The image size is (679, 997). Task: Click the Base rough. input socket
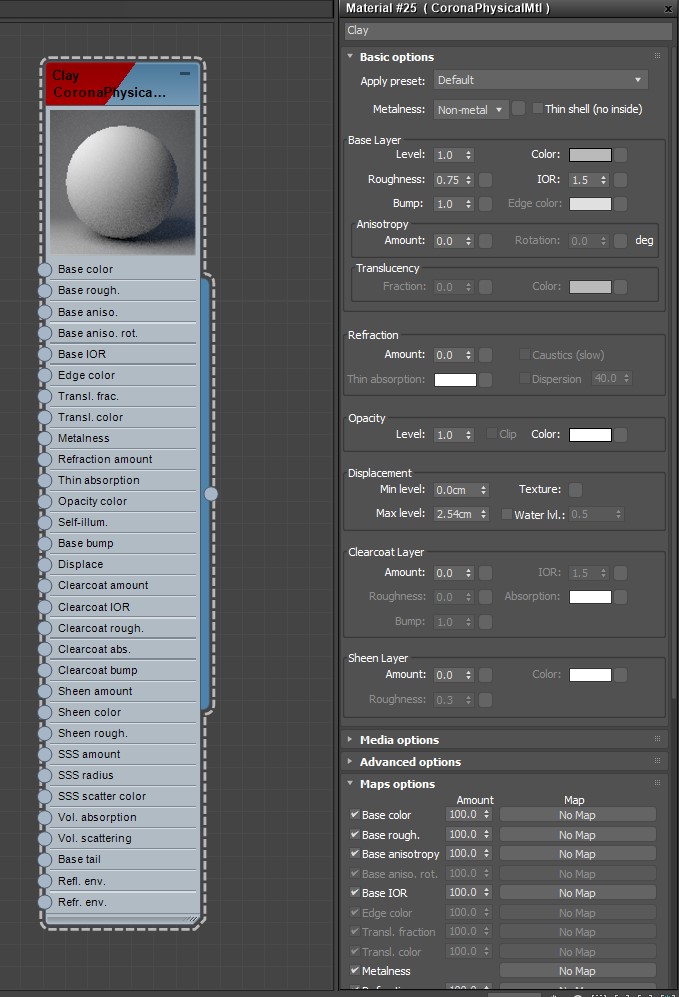pos(45,291)
